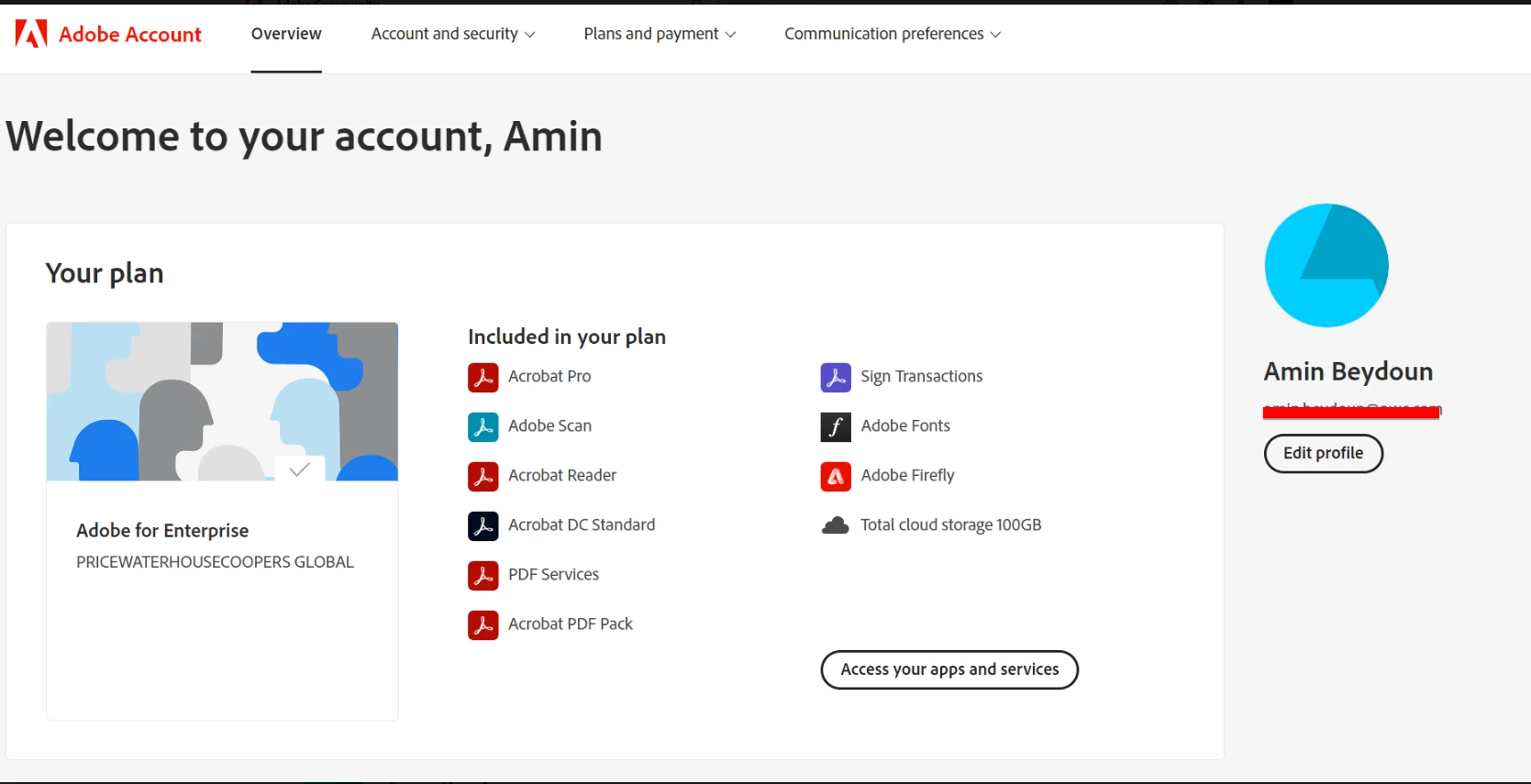Click the checkmark on the plan image
This screenshot has width=1531, height=784.
click(x=299, y=469)
